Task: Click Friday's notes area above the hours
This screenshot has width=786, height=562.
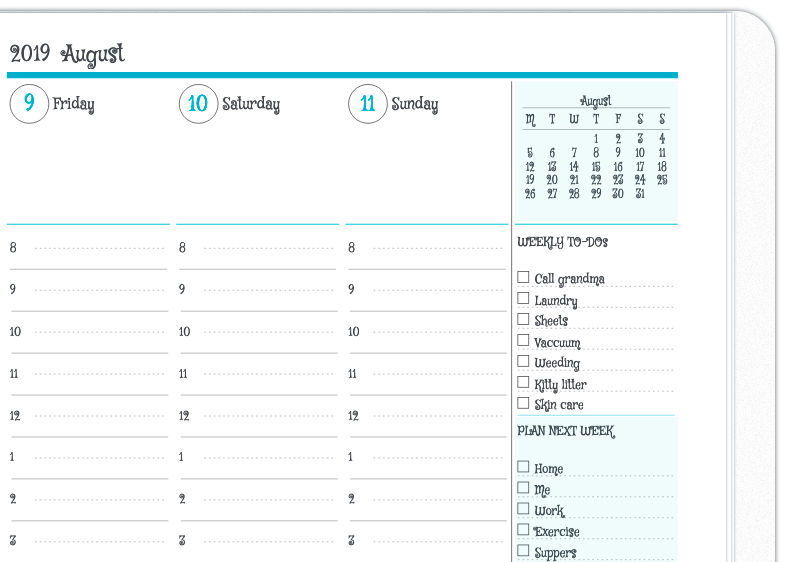Action: tap(88, 173)
